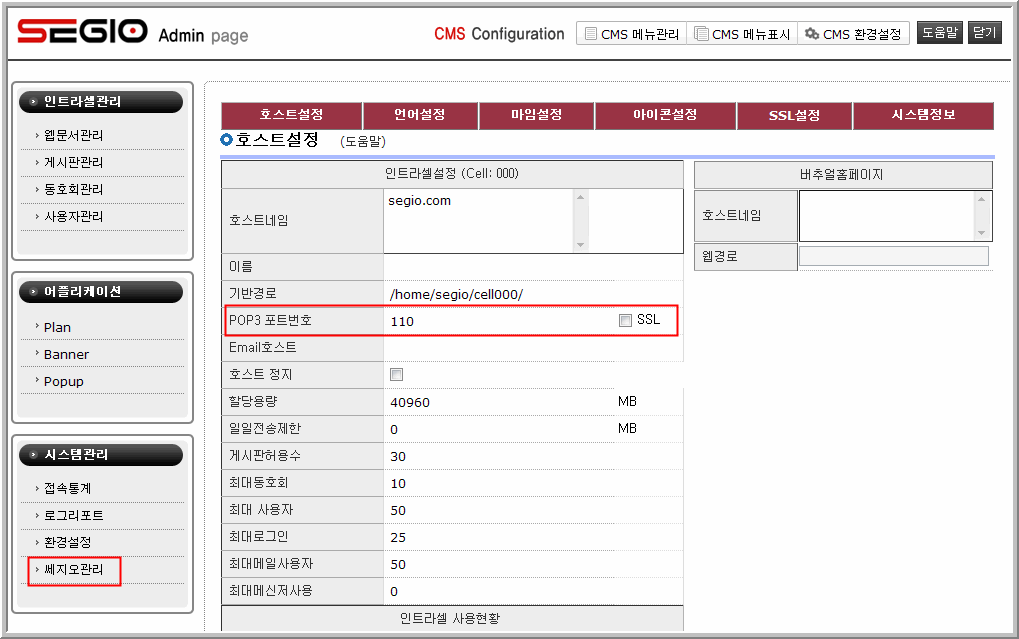This screenshot has height=639, width=1019.
Task: Click the 도움말 button in header
Action: coord(940,33)
